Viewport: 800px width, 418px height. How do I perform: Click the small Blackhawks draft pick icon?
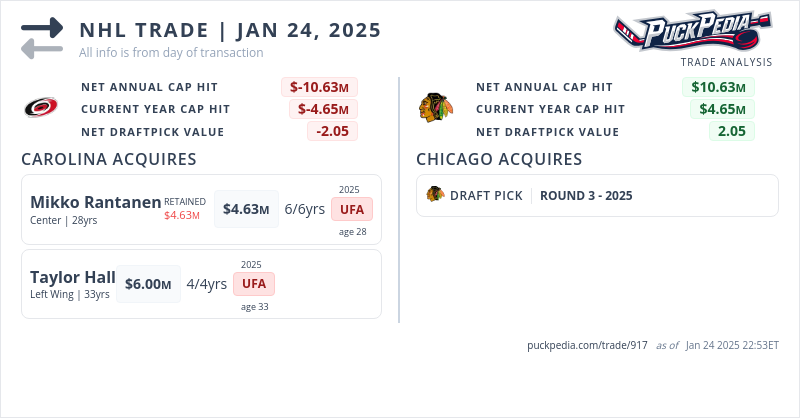pos(435,195)
